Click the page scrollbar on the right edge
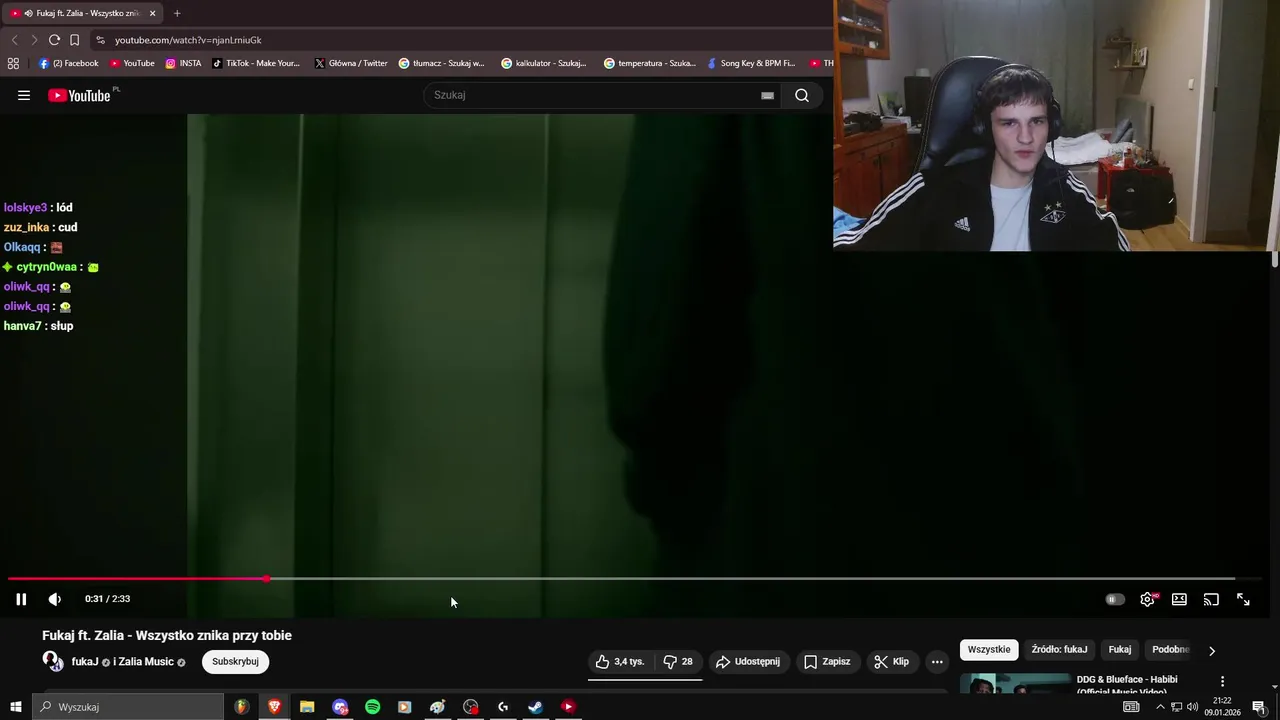Viewport: 1280px width, 720px height. [1275, 258]
